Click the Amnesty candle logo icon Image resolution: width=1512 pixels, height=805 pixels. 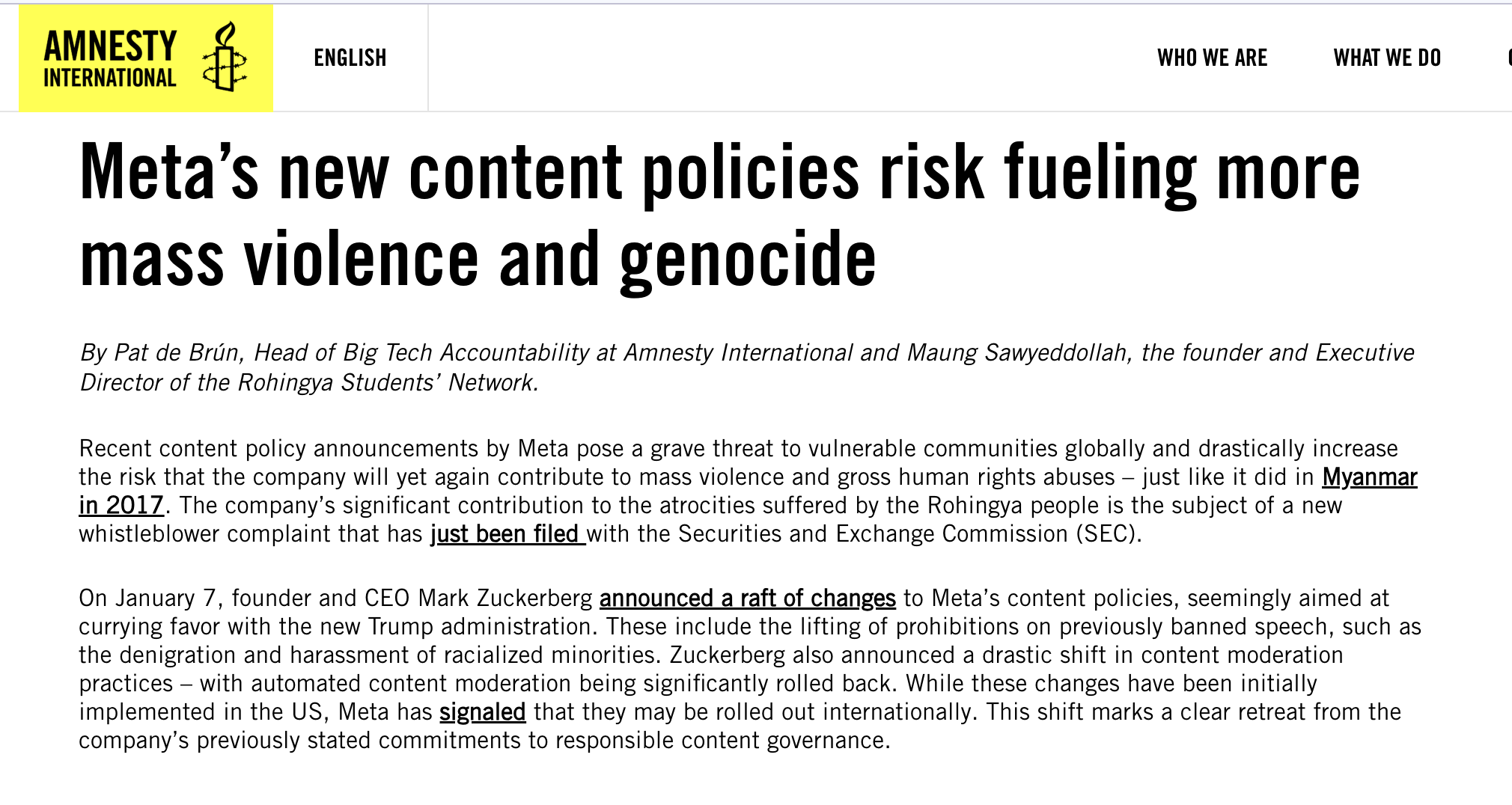click(224, 58)
